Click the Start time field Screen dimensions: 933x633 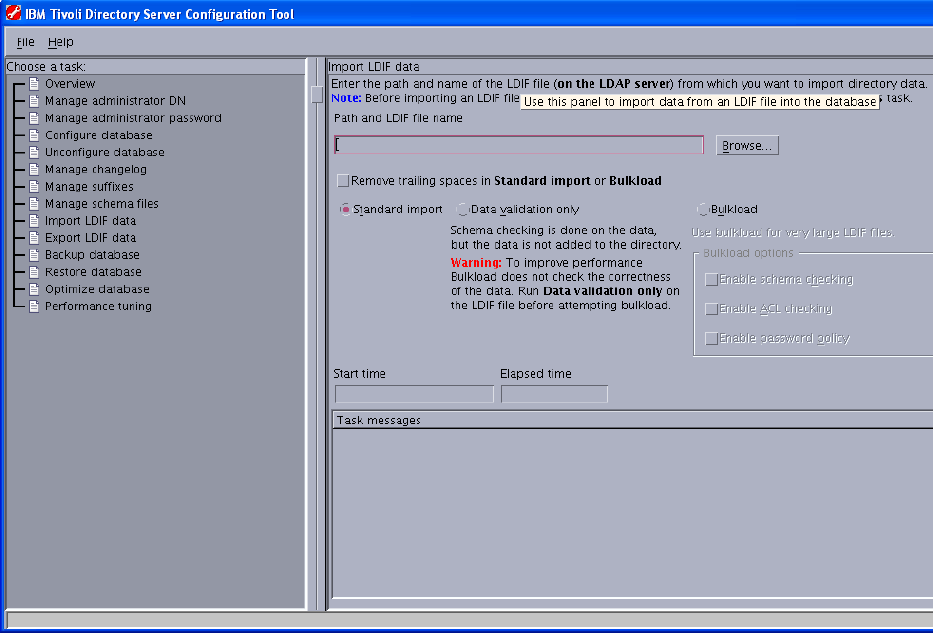414,394
